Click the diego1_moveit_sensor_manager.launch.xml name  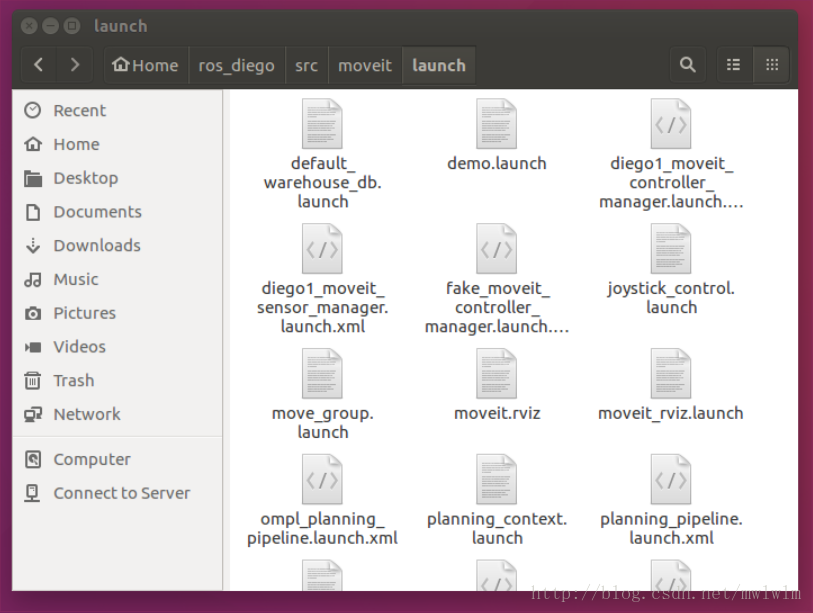[323, 308]
